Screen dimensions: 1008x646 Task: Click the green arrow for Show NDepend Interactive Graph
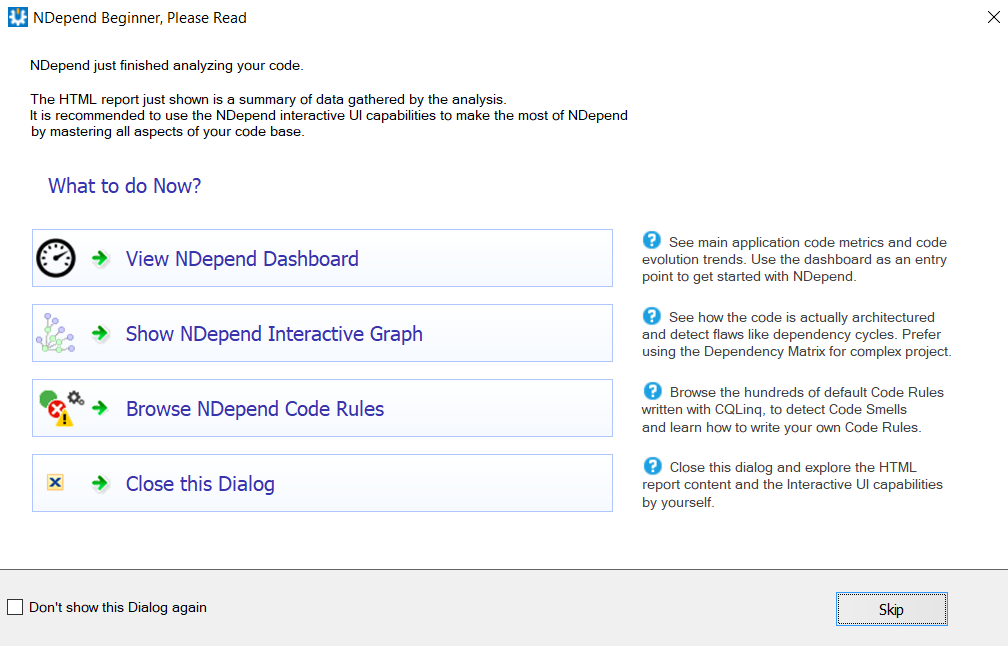[98, 333]
